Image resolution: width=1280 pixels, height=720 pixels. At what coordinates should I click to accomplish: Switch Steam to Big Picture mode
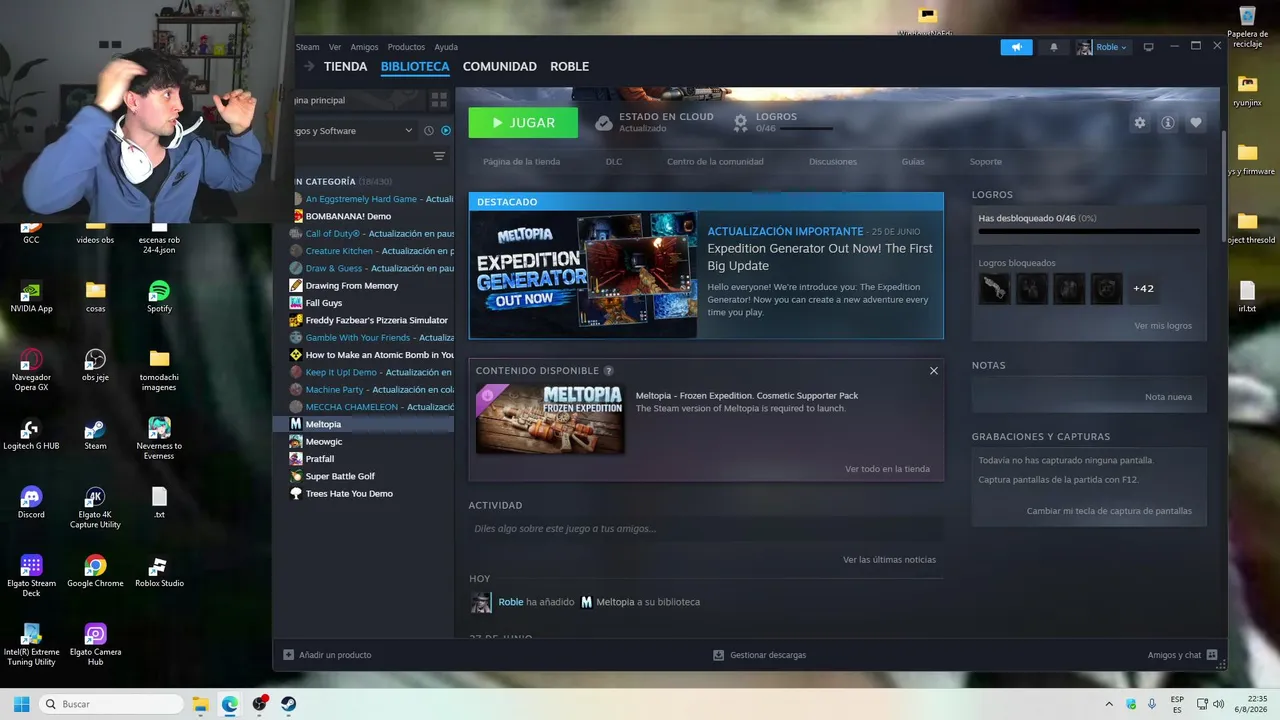click(x=1149, y=47)
